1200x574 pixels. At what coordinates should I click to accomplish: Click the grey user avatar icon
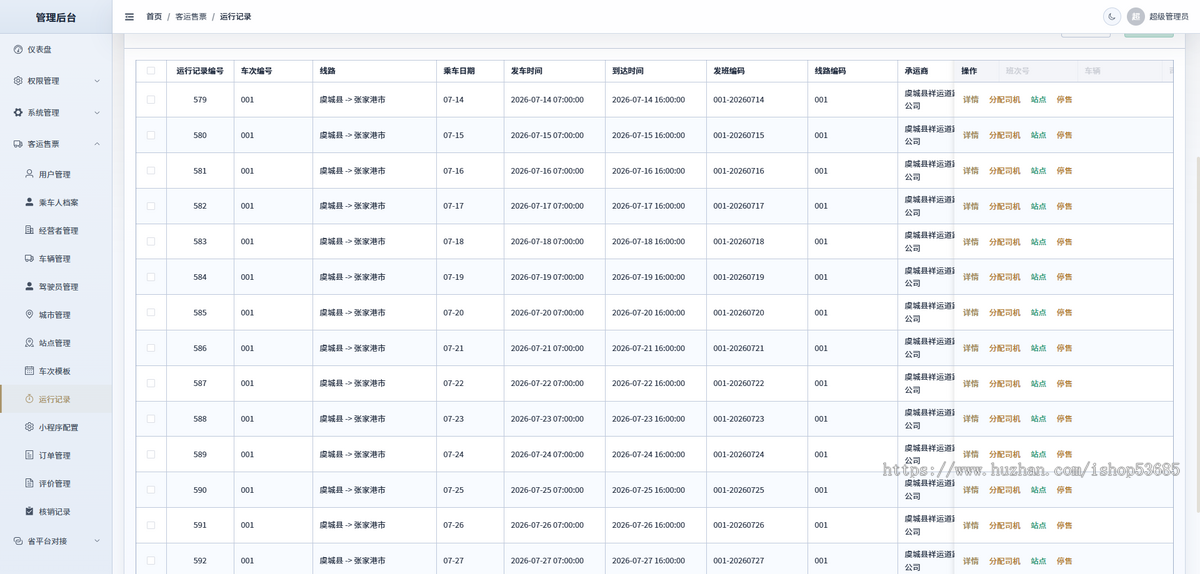click(1136, 17)
